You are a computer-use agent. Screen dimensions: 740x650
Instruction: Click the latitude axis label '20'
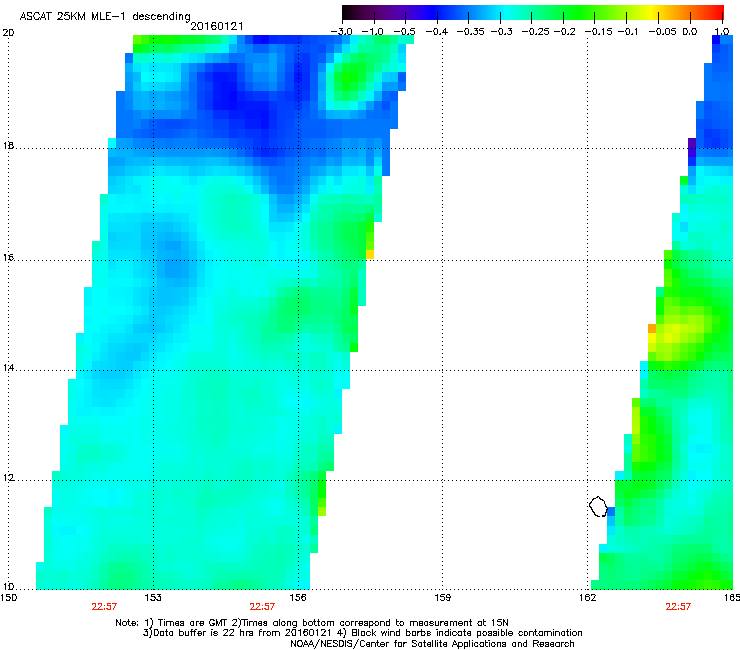(x=8, y=33)
